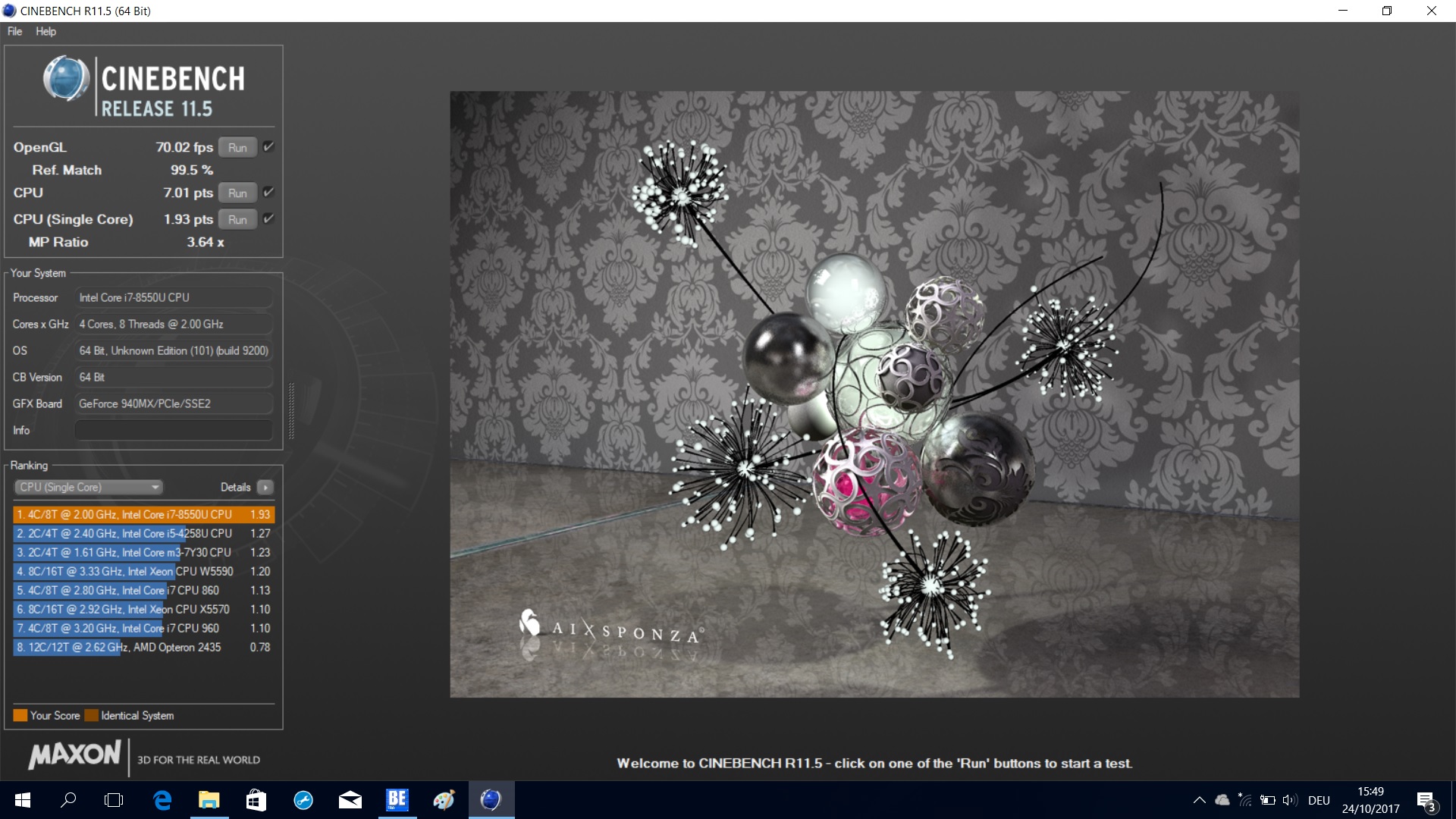This screenshot has width=1456, height=819.
Task: Open the Task View icon
Action: 114,800
